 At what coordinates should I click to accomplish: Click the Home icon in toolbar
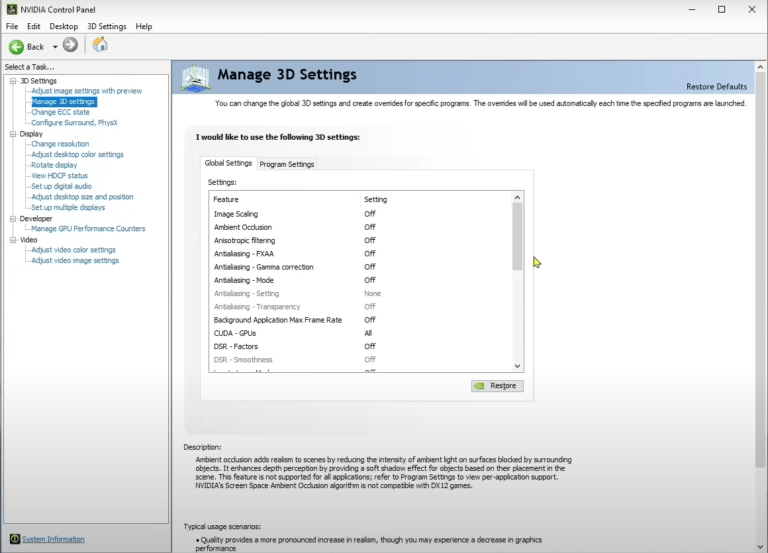pos(100,45)
